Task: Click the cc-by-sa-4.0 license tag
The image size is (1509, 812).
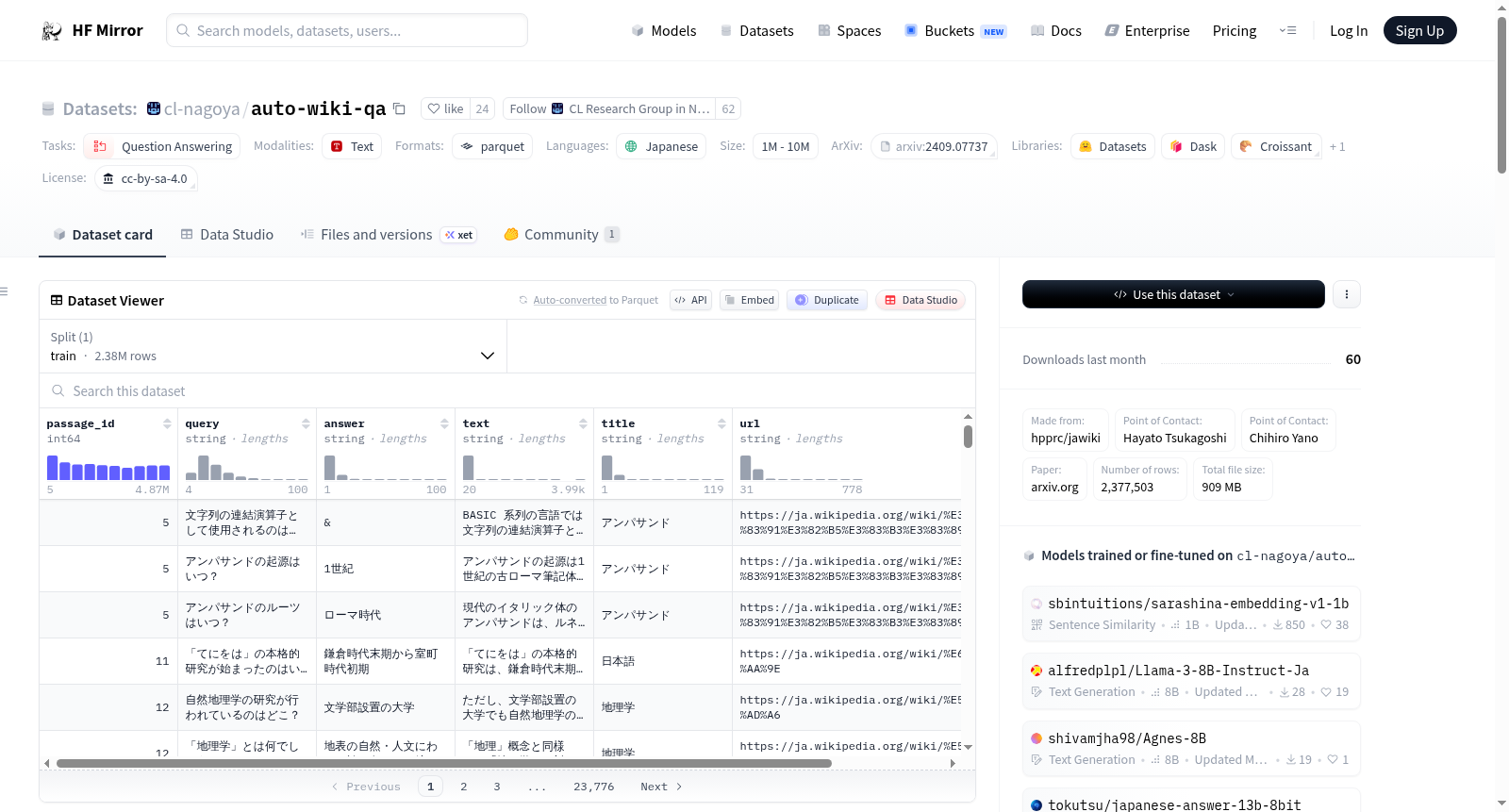Action: (x=146, y=178)
